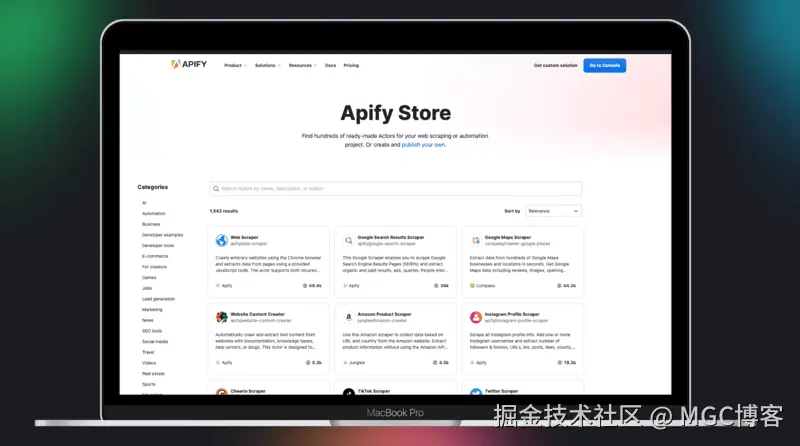800x446 pixels.
Task: Select the Real estate category
Action: pyautogui.click(x=153, y=374)
